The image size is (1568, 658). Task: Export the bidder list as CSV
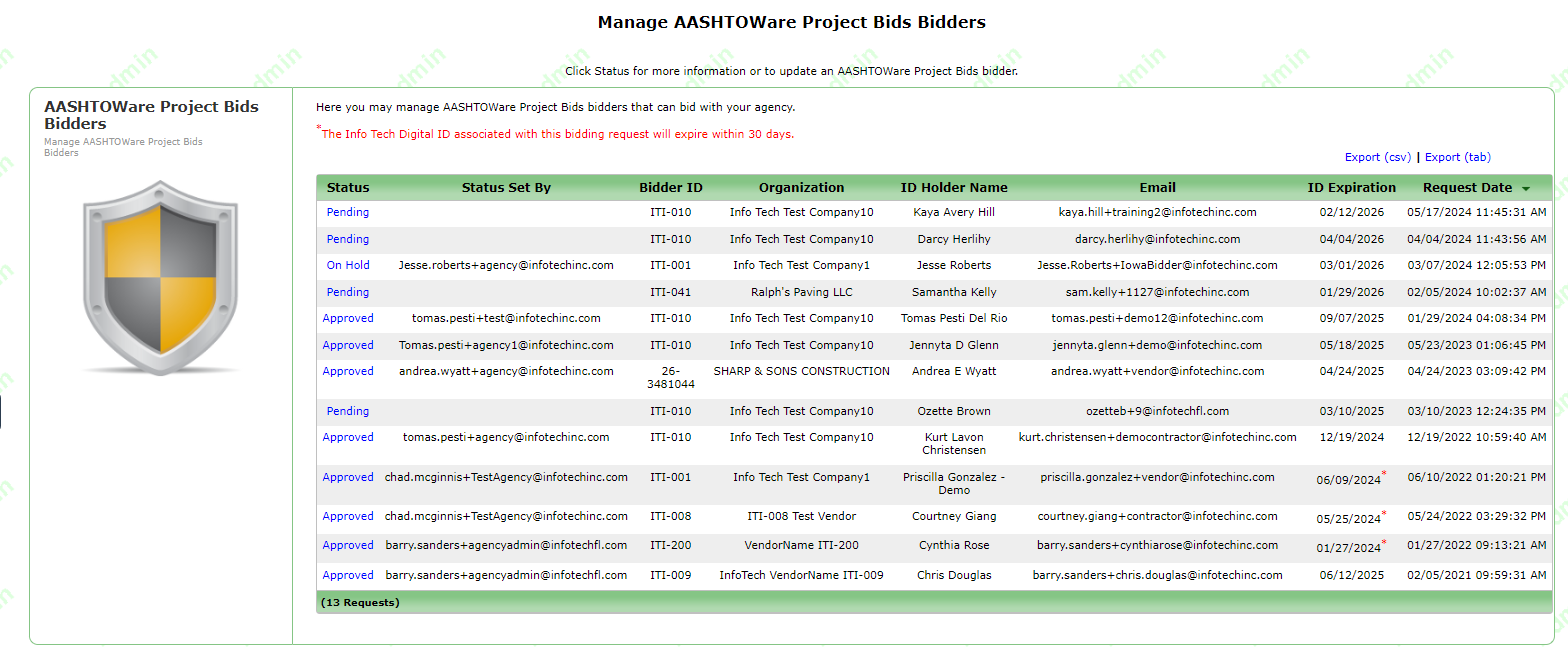point(1377,157)
